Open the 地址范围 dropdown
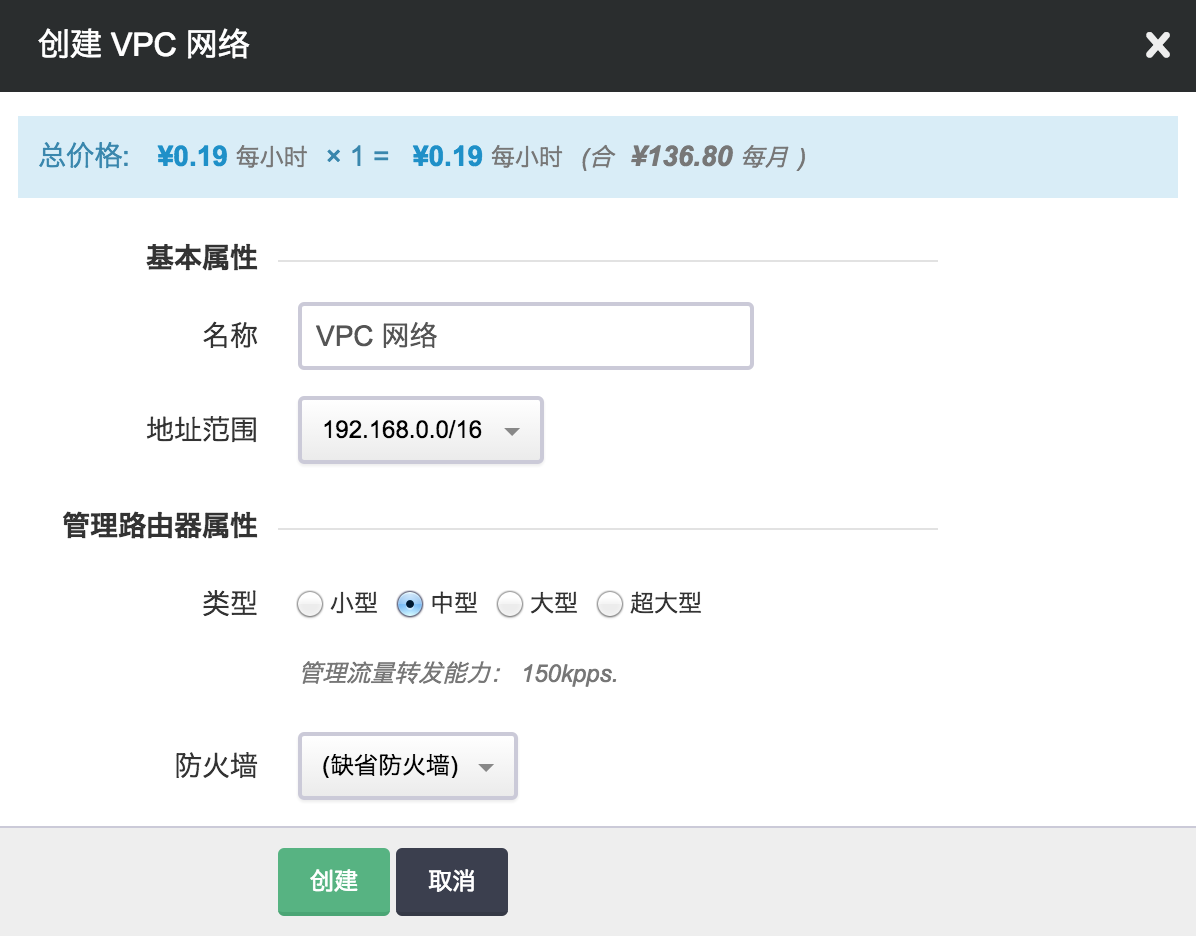The image size is (1196, 936). click(420, 430)
